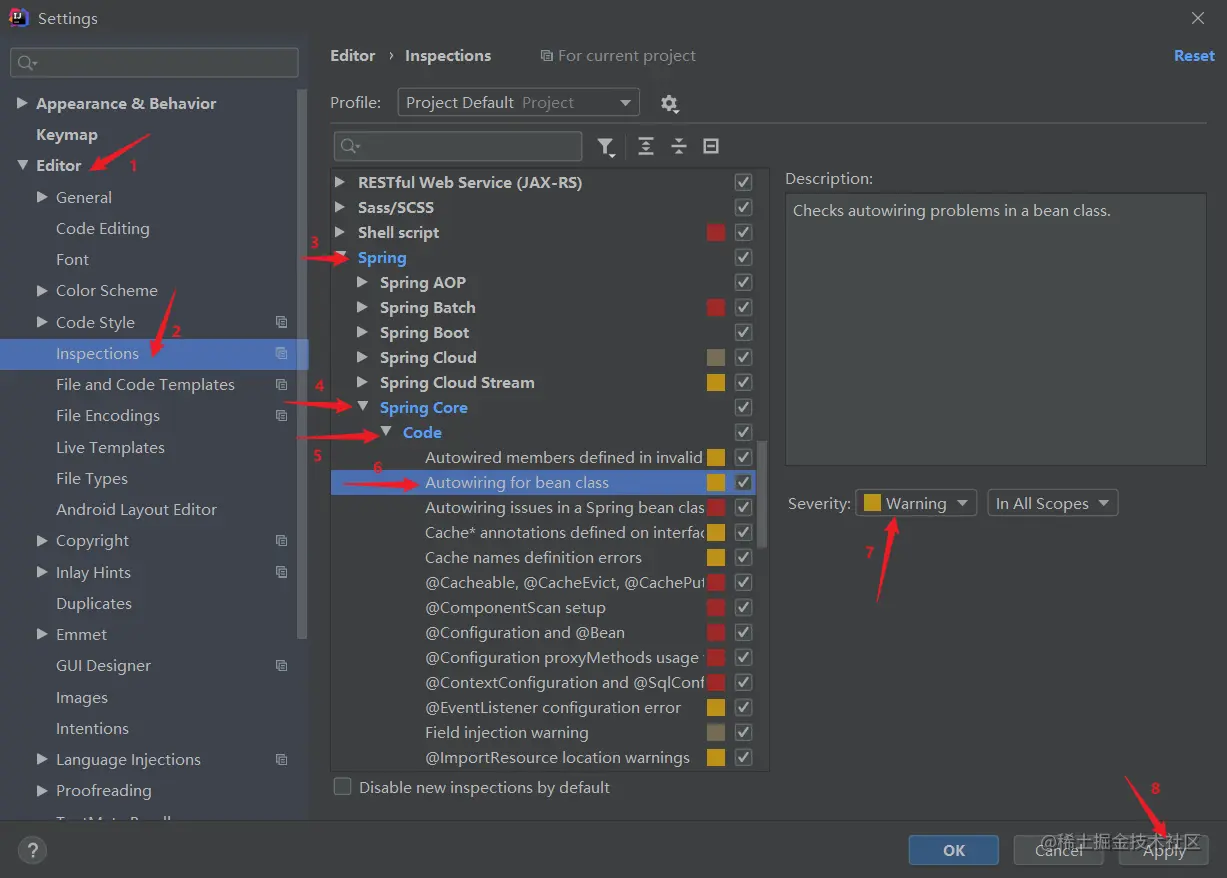Image resolution: width=1227 pixels, height=878 pixels.
Task: Click project-level icon beside Code Style
Action: [x=281, y=322]
